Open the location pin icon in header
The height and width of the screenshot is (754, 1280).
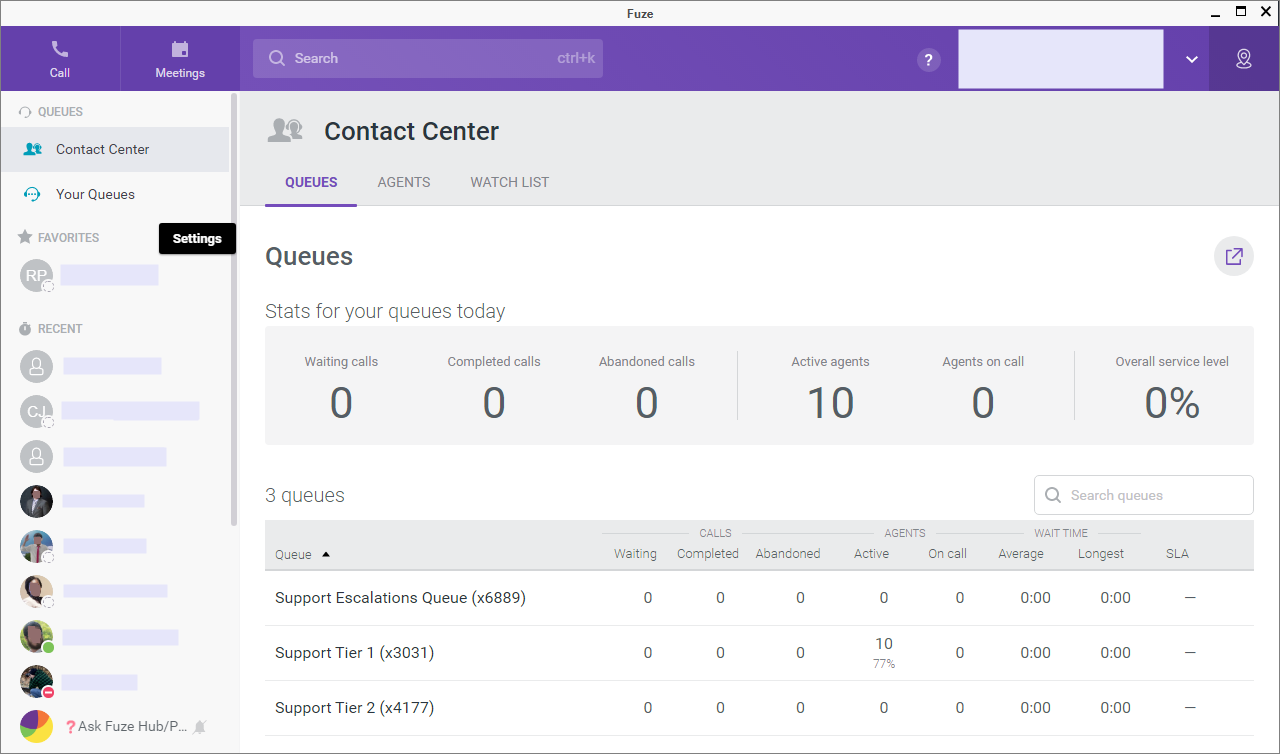click(1243, 59)
